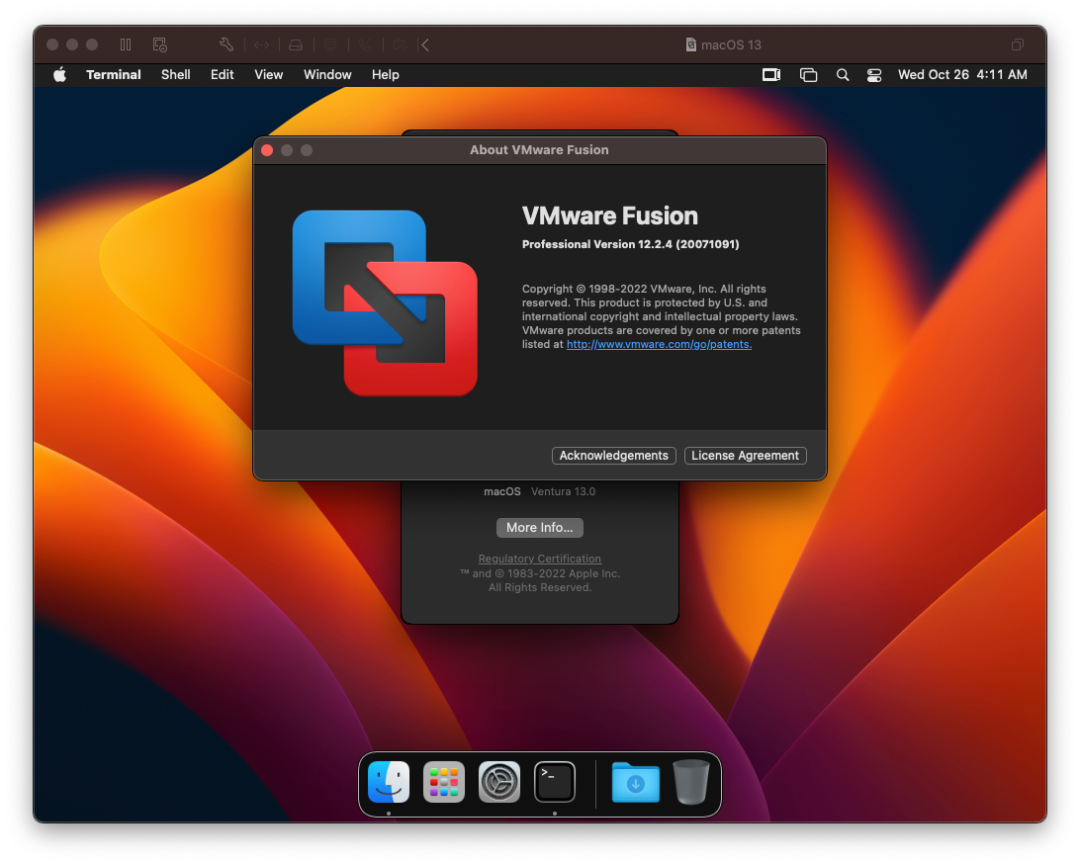Click the macOS 13 title document icon
1080x864 pixels.
[691, 45]
